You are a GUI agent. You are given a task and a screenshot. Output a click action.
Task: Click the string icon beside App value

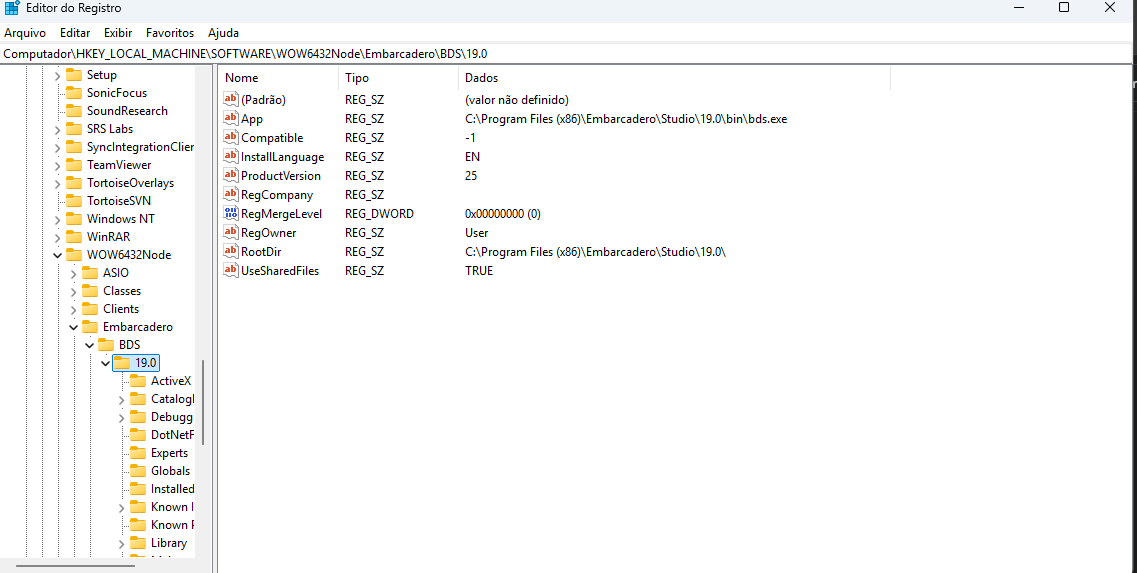point(231,118)
